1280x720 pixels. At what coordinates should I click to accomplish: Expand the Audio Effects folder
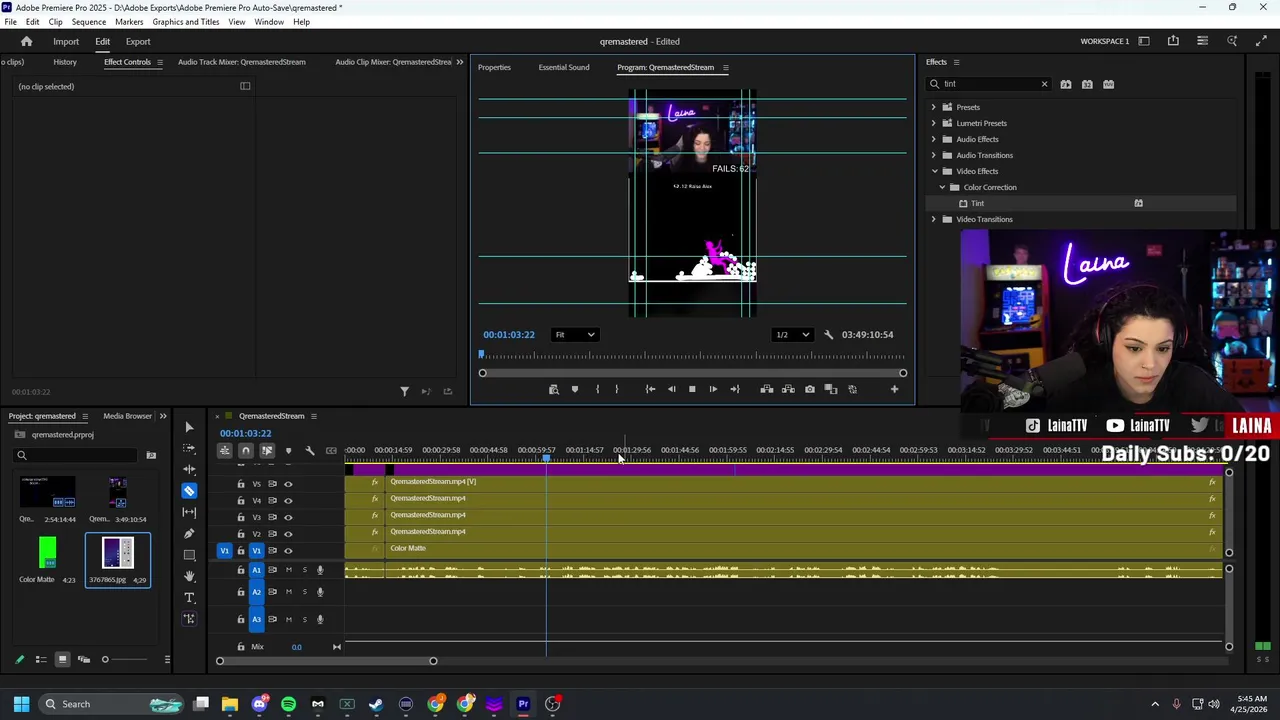[x=934, y=139]
